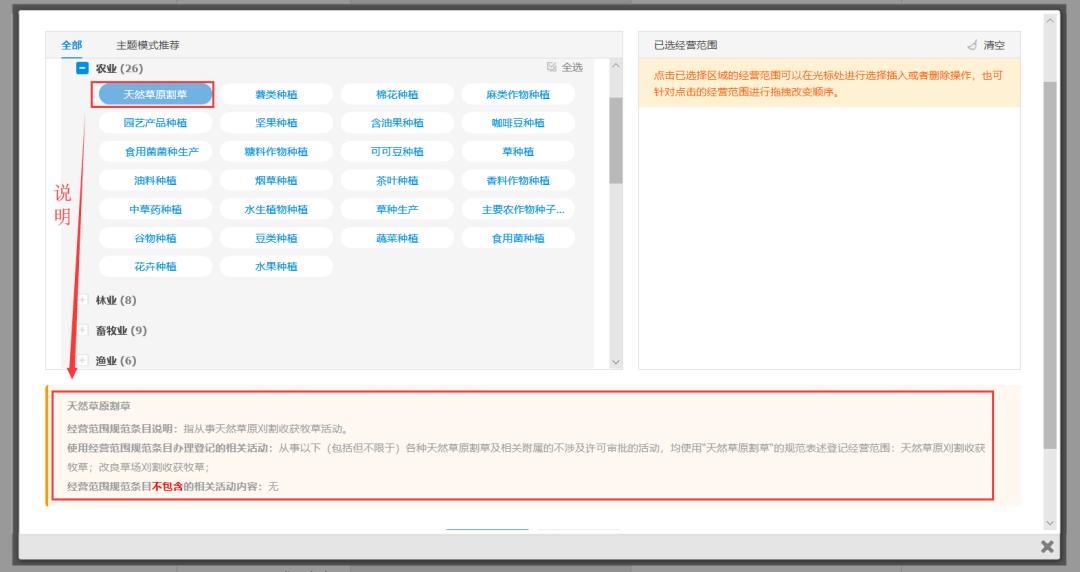Select 水果种植 scope item
Screen dimensions: 1080x572
276,267
